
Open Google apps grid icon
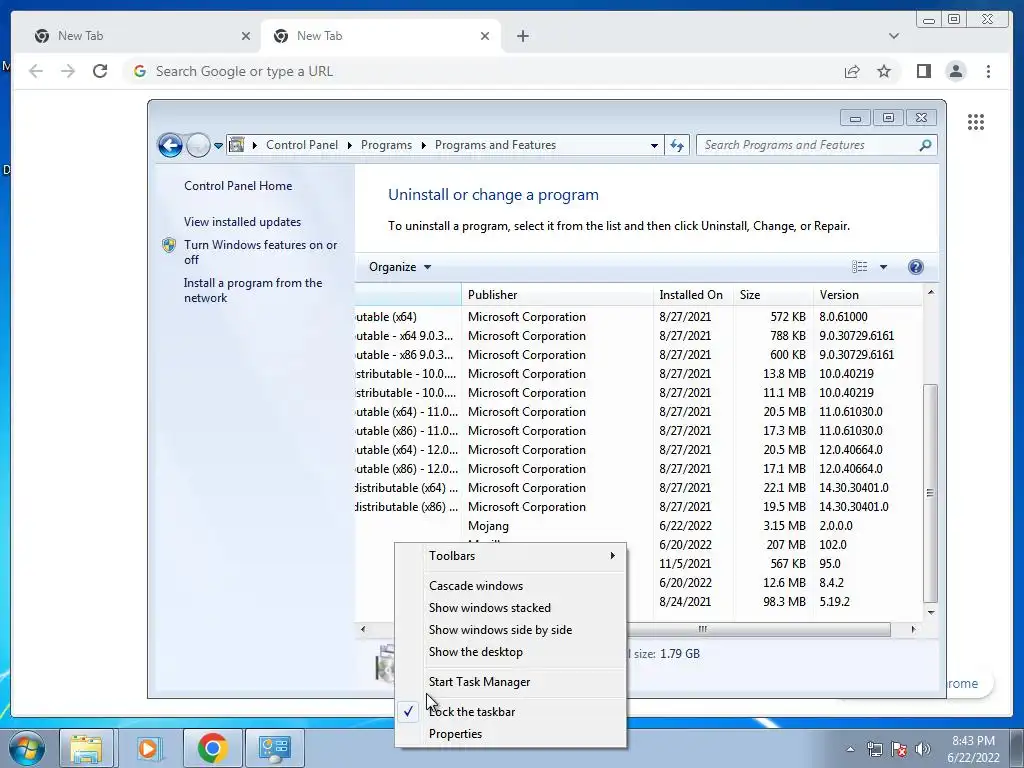tap(976, 121)
